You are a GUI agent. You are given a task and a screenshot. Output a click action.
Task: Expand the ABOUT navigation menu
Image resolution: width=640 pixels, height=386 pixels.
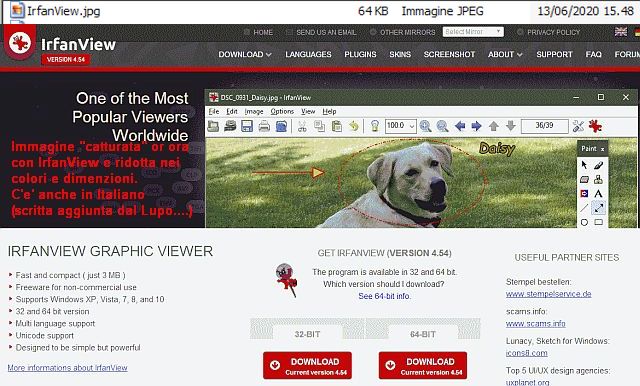point(505,54)
